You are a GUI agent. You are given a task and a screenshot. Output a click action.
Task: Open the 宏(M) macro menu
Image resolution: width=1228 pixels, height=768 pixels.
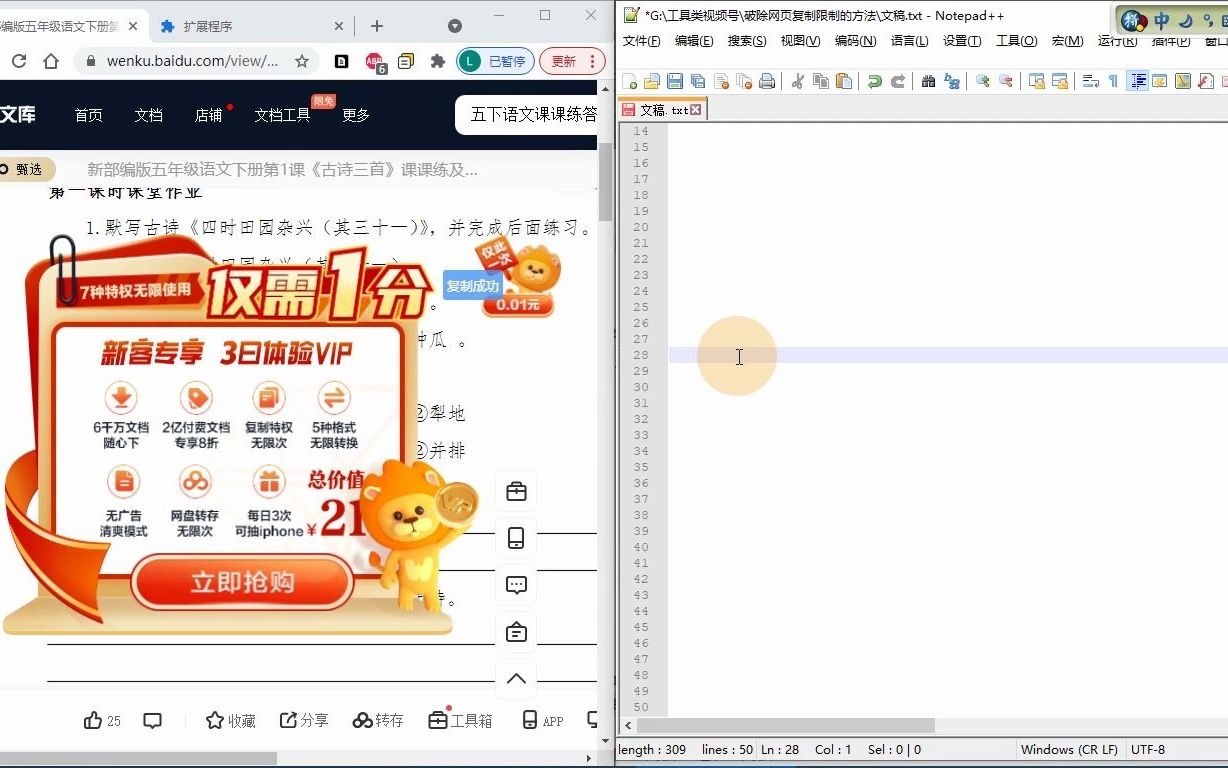1067,41
